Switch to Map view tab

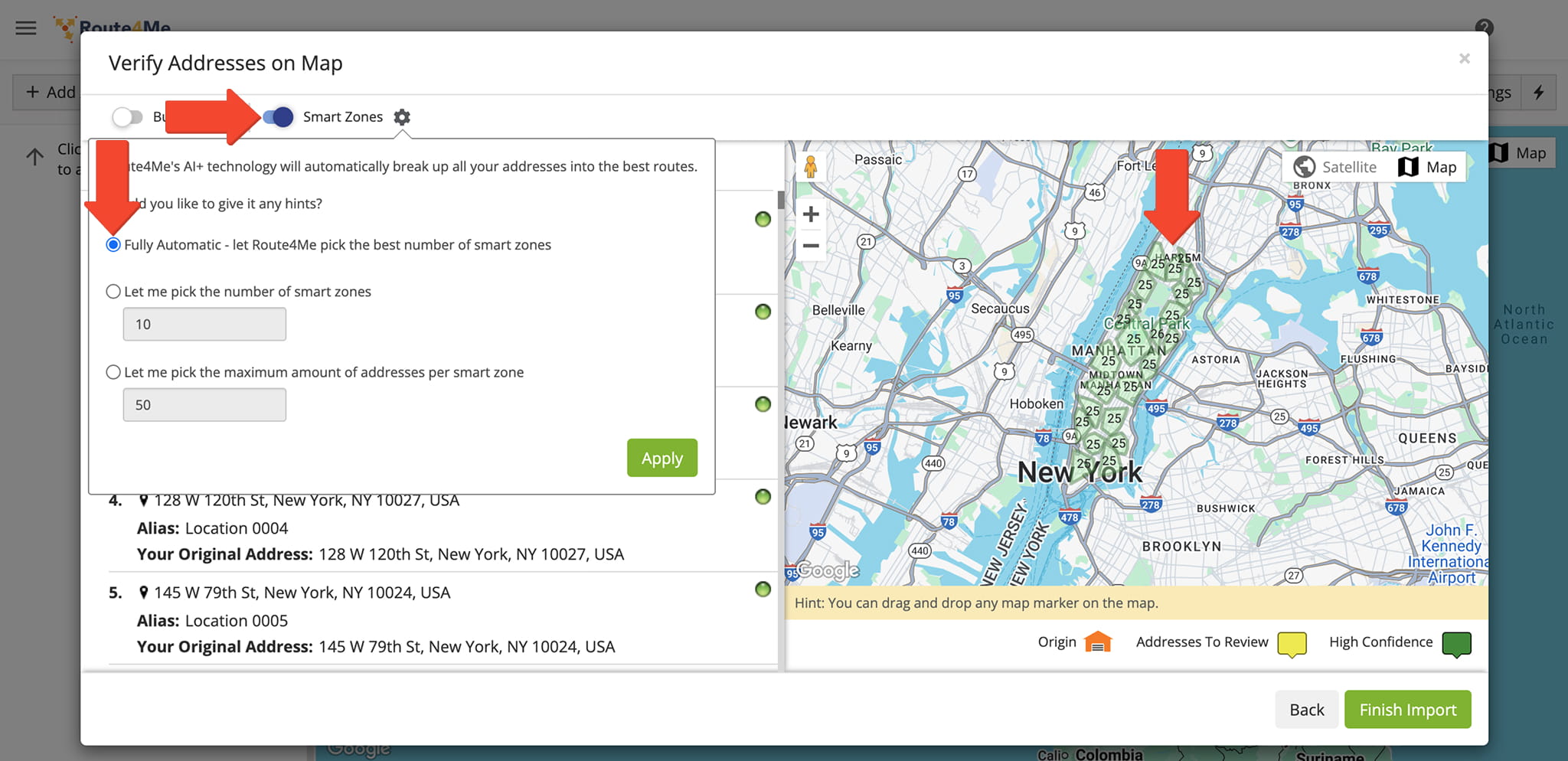tap(1428, 167)
